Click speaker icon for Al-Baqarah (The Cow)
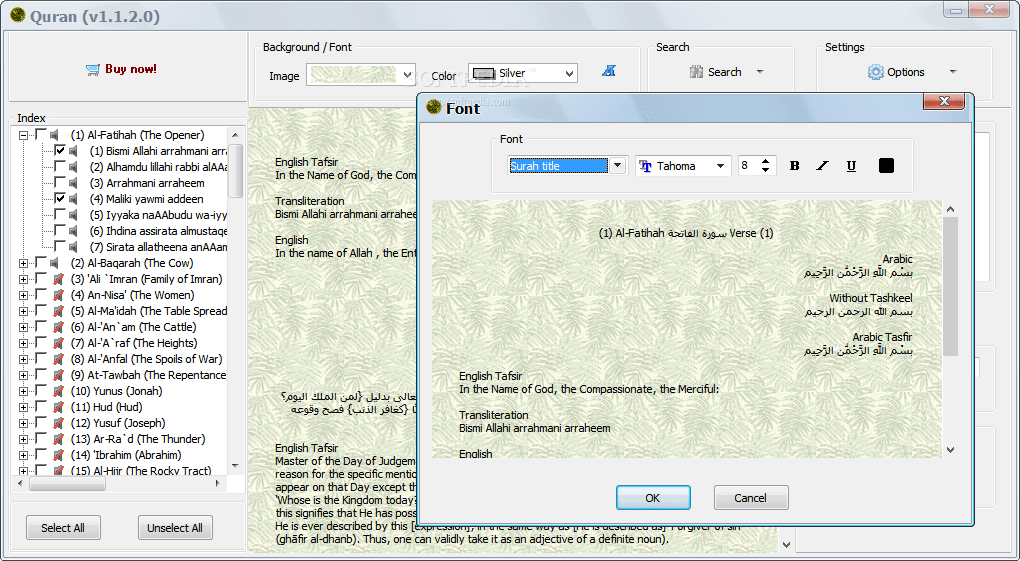1020x561 pixels. click(x=55, y=263)
